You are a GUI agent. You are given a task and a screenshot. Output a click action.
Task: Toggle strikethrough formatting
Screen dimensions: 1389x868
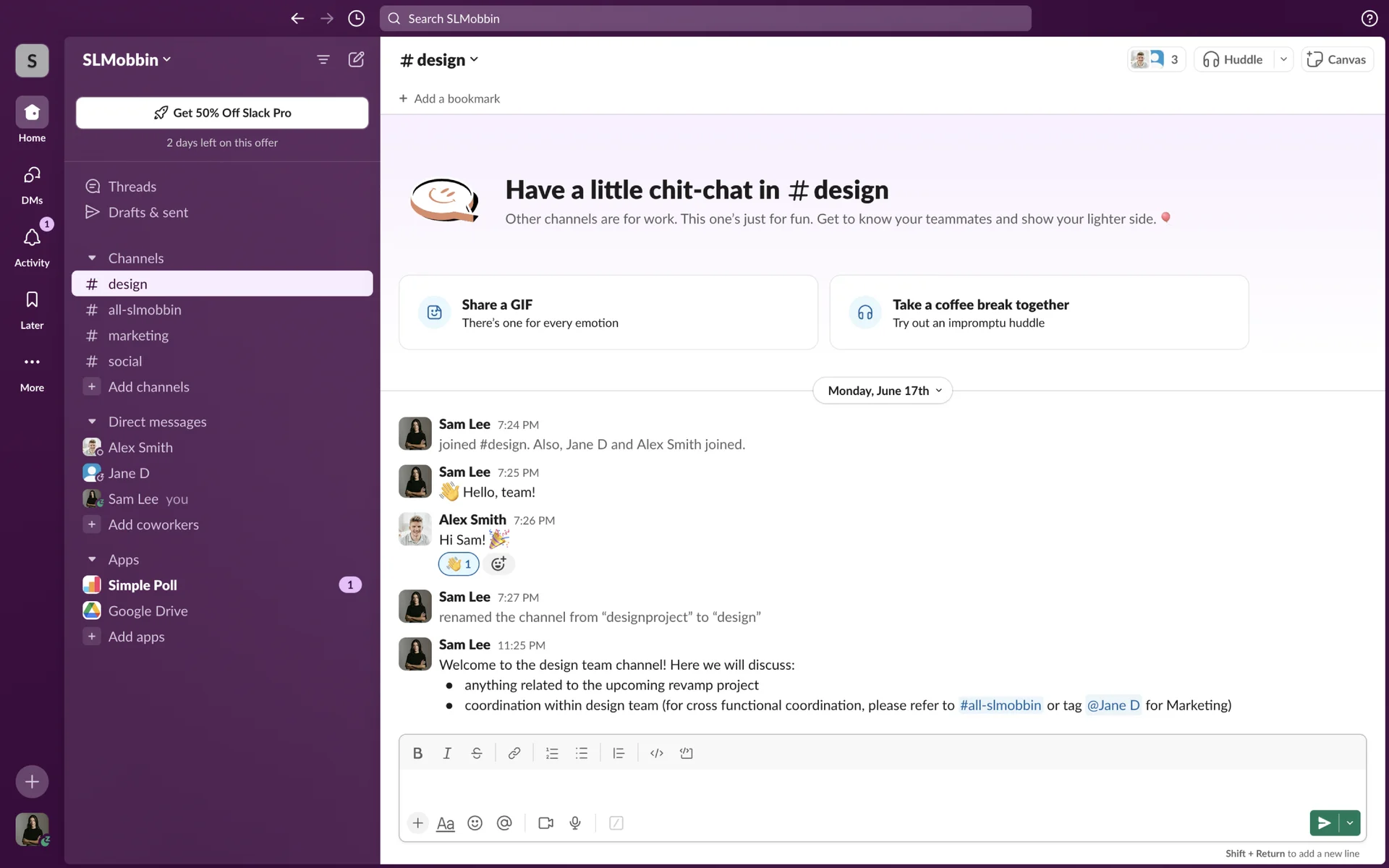click(x=476, y=753)
